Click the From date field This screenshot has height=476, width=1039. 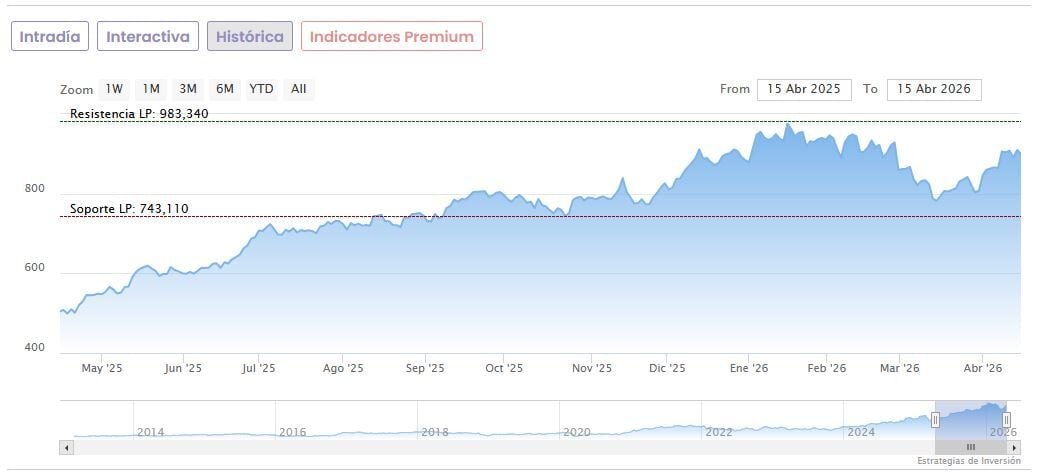(x=804, y=89)
